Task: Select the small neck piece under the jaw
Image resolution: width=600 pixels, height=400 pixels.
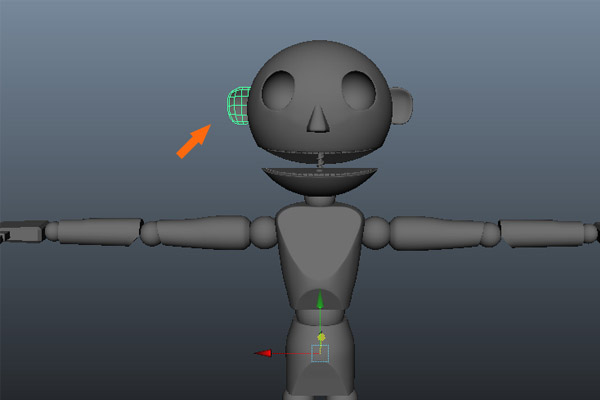Action: point(320,201)
